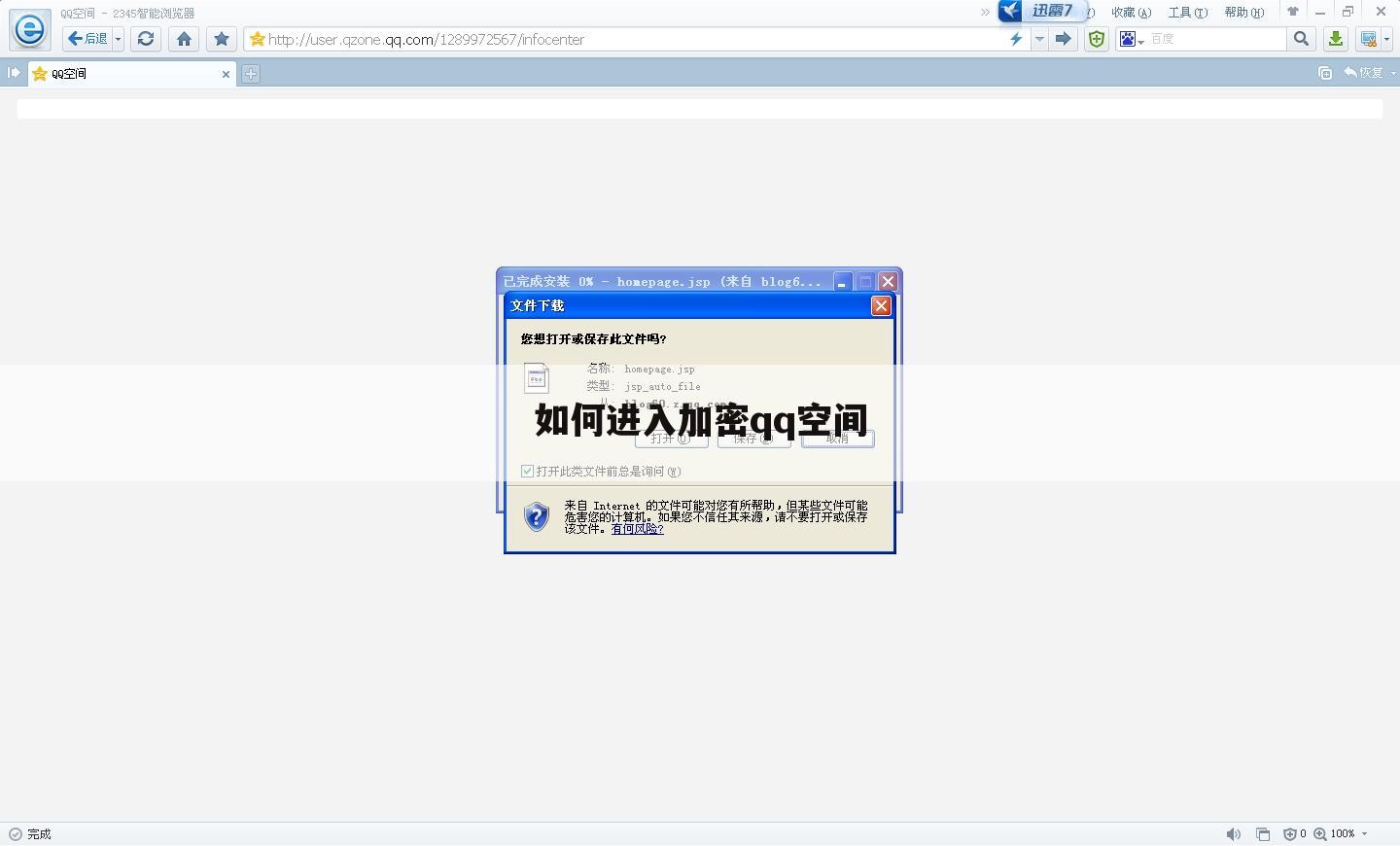This screenshot has width=1400, height=846.
Task: Click the 2345 browser logo icon
Action: (30, 29)
